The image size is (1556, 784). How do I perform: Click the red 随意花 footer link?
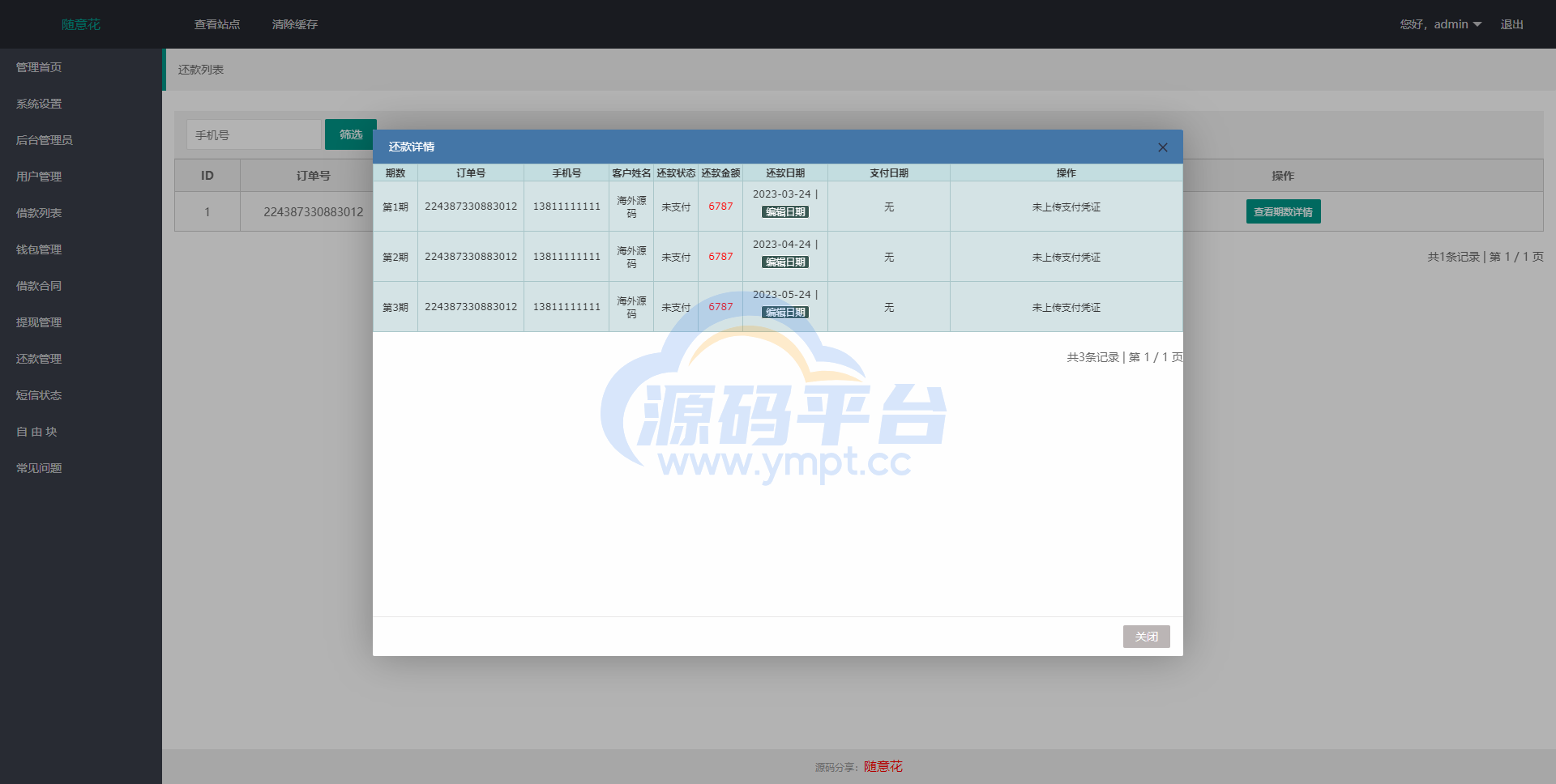(x=883, y=766)
